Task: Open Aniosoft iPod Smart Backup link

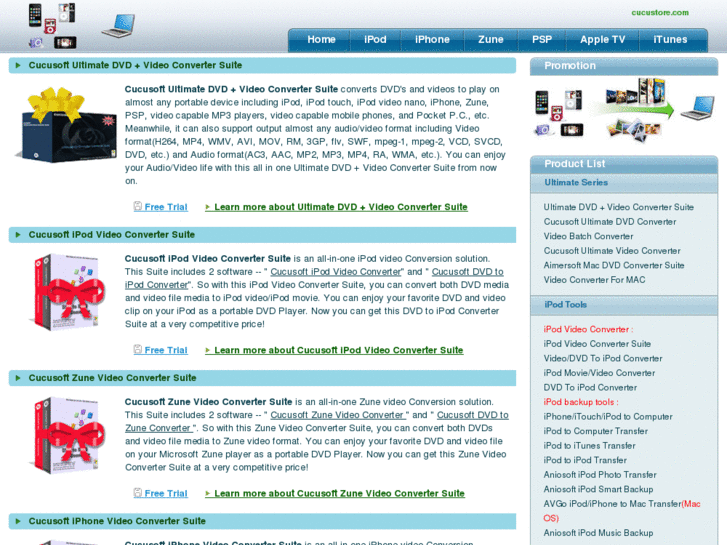Action: tap(598, 489)
